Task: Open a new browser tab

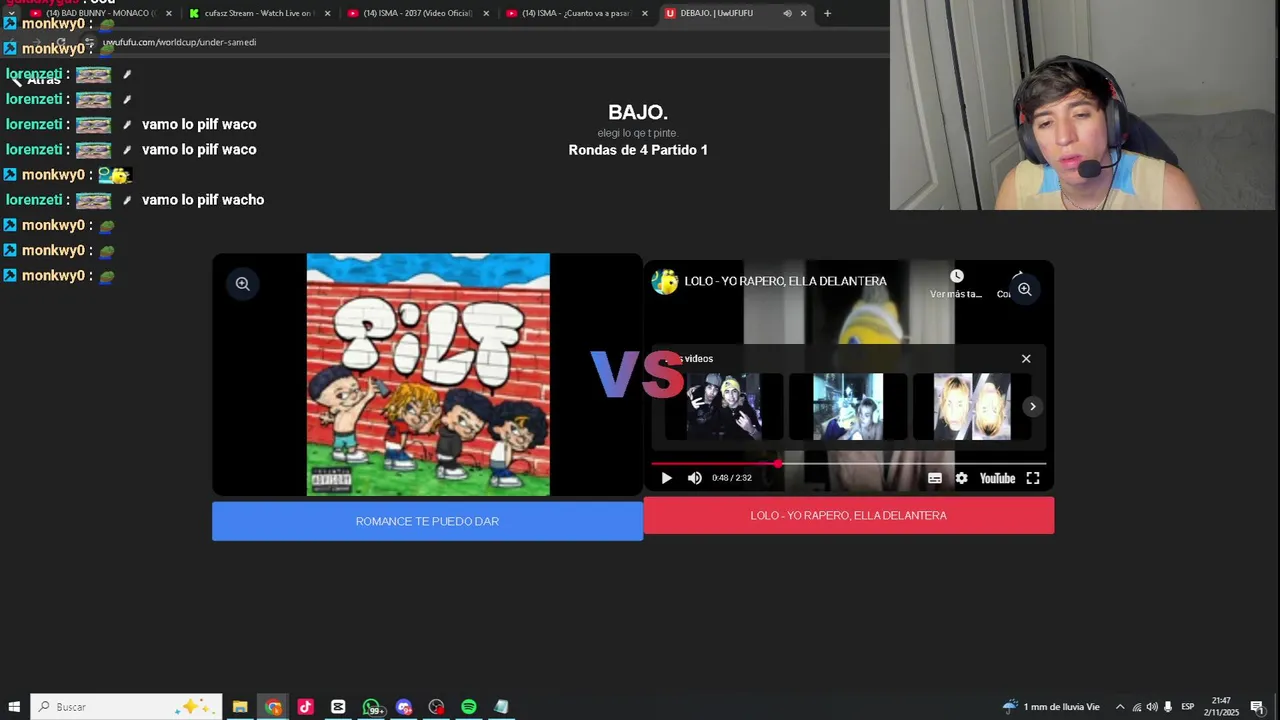Action: point(827,13)
